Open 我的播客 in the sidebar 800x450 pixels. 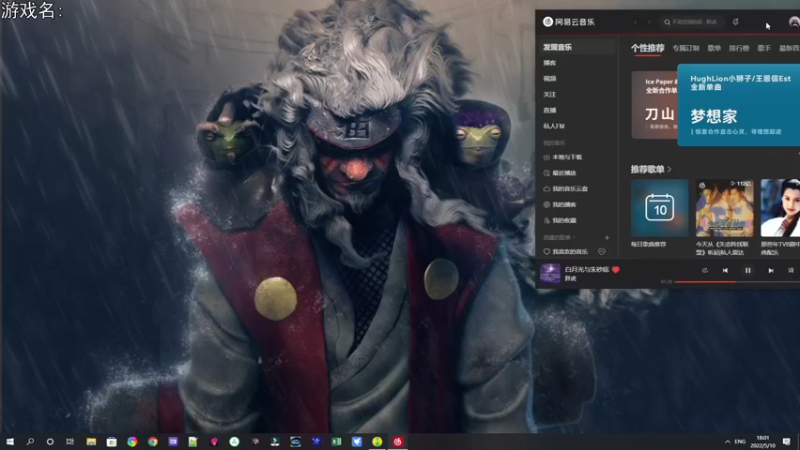click(x=560, y=205)
